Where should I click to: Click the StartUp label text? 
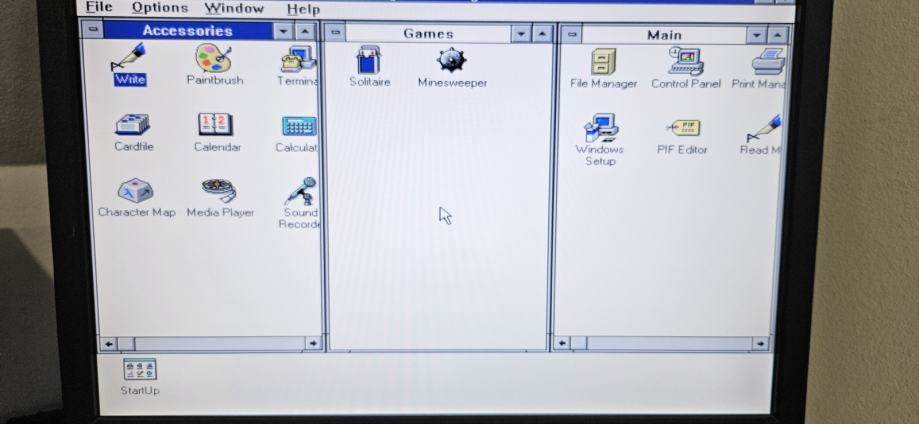pos(139,390)
